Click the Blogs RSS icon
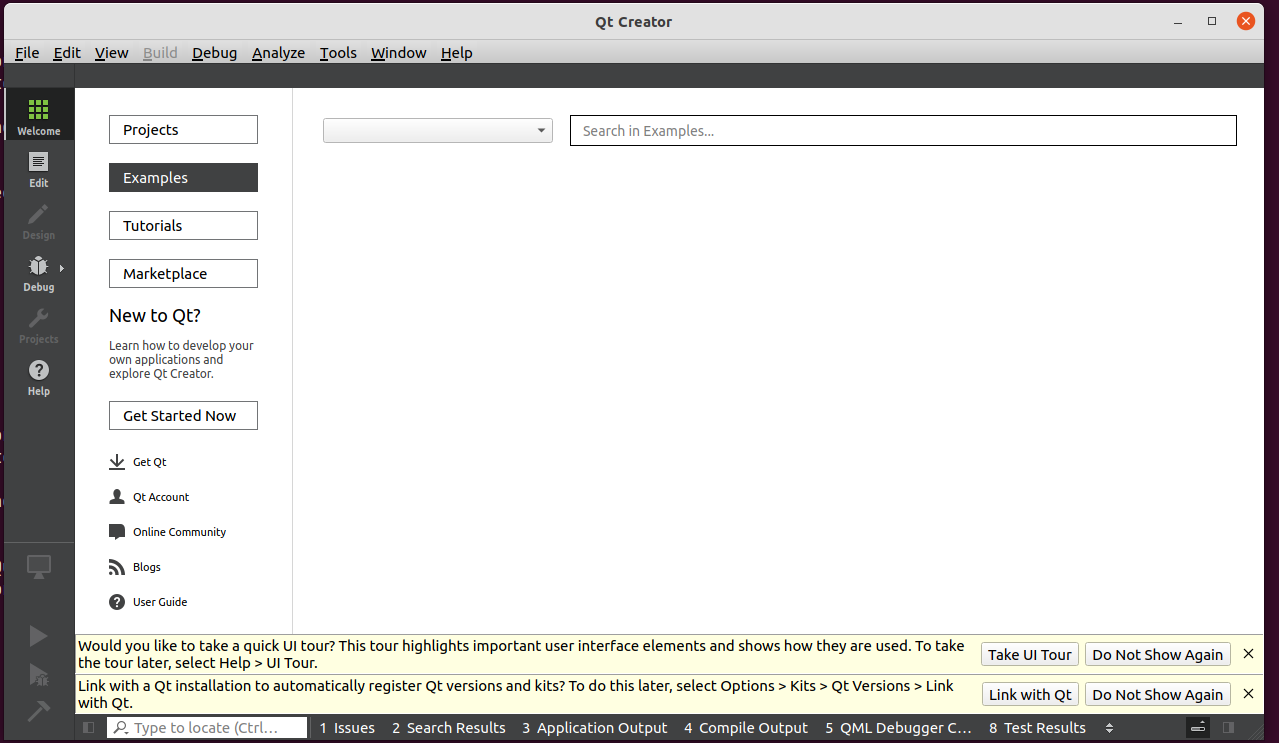Viewport: 1279px width, 743px height. [117, 567]
